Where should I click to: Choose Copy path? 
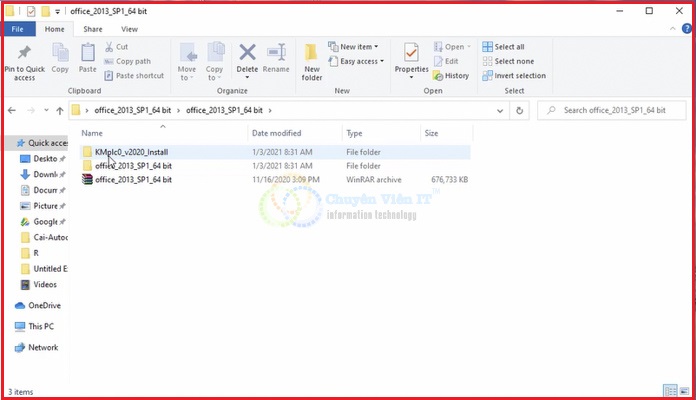coord(127,61)
